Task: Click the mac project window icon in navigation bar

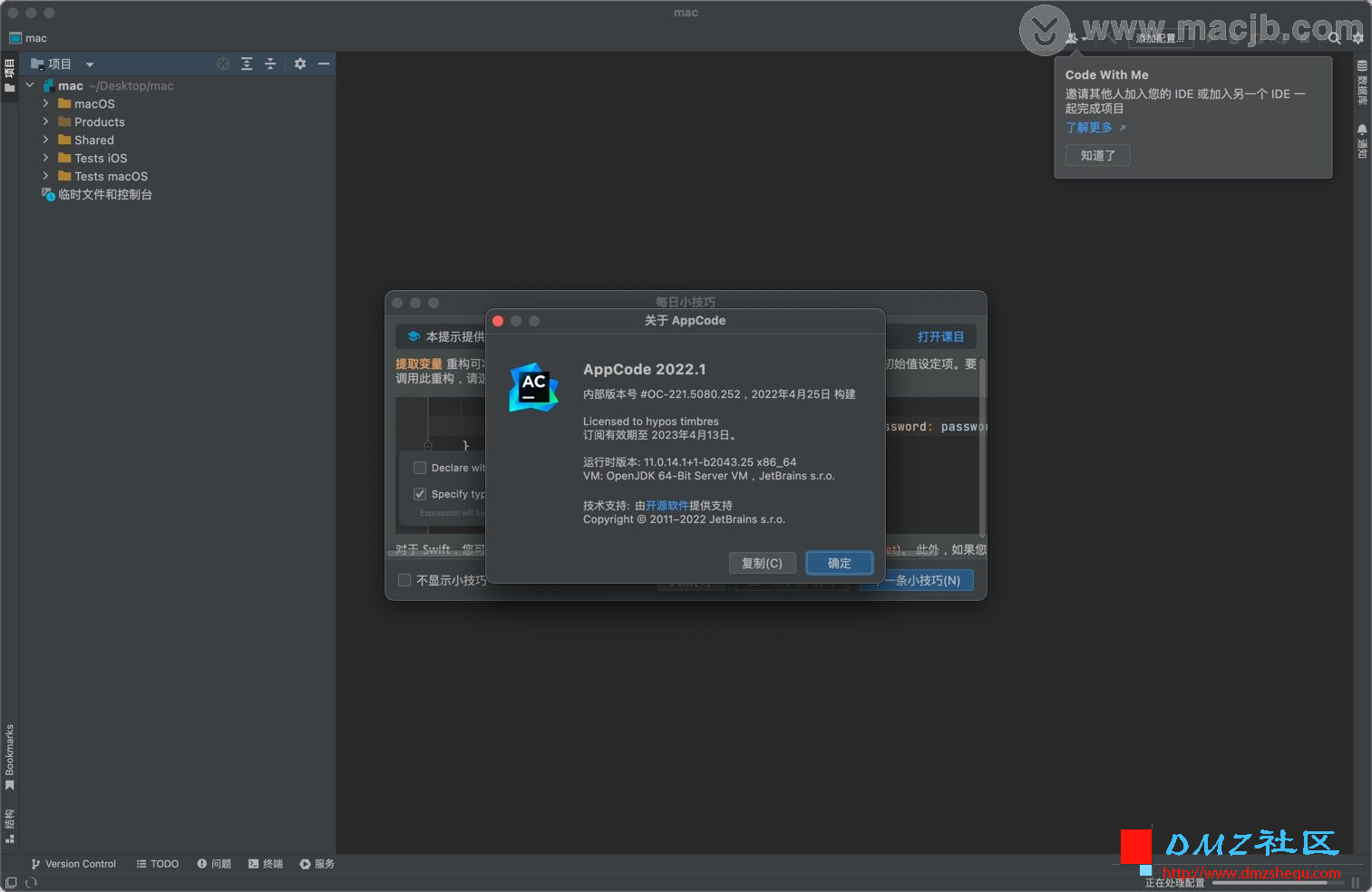Action: [x=15, y=38]
